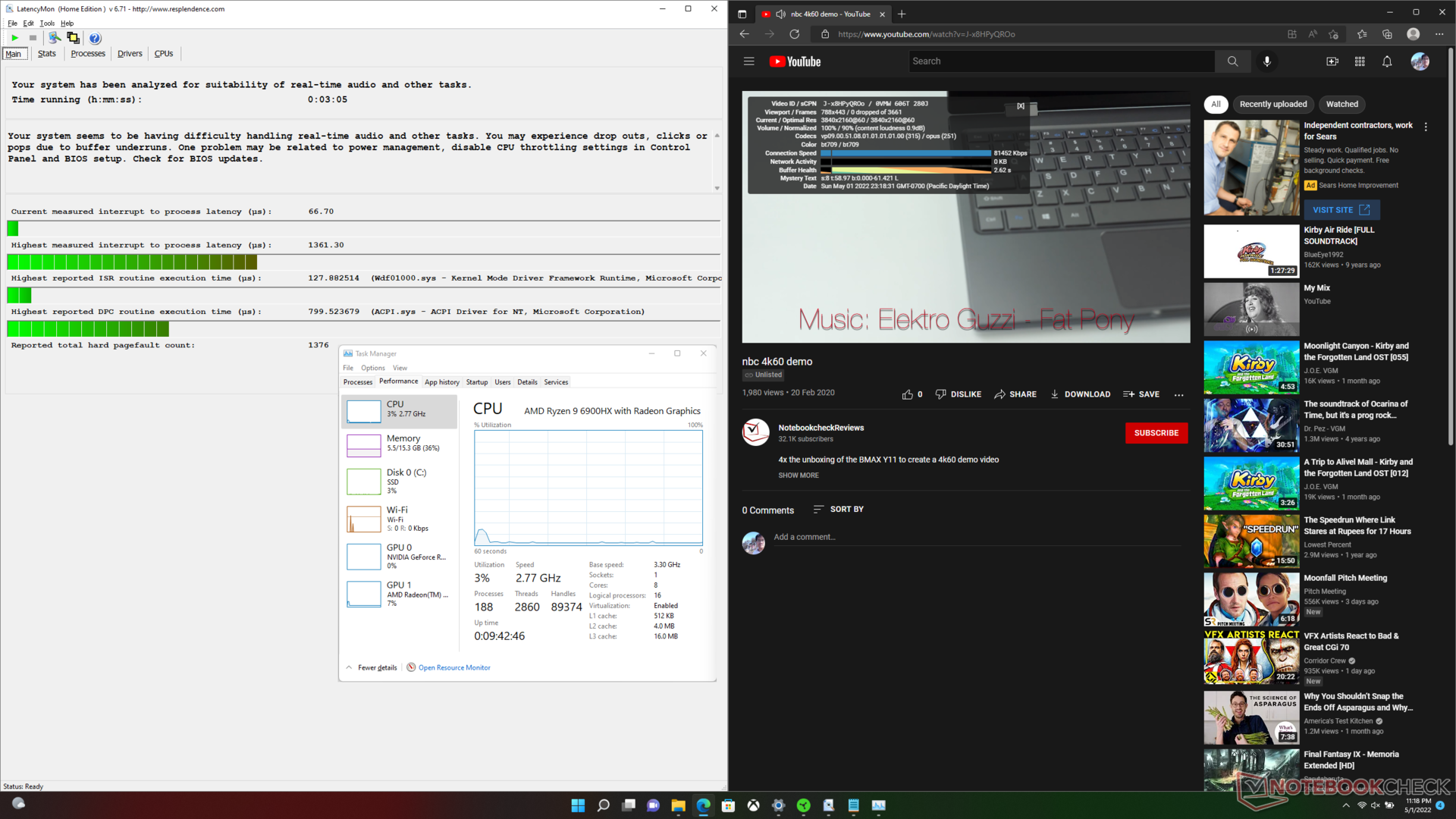Open comment SORT BY dropdown

coord(838,510)
